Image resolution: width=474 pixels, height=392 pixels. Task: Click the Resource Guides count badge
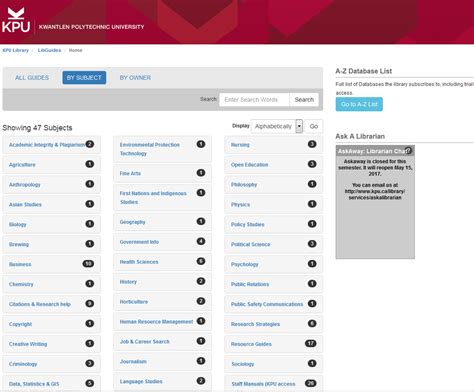click(311, 343)
